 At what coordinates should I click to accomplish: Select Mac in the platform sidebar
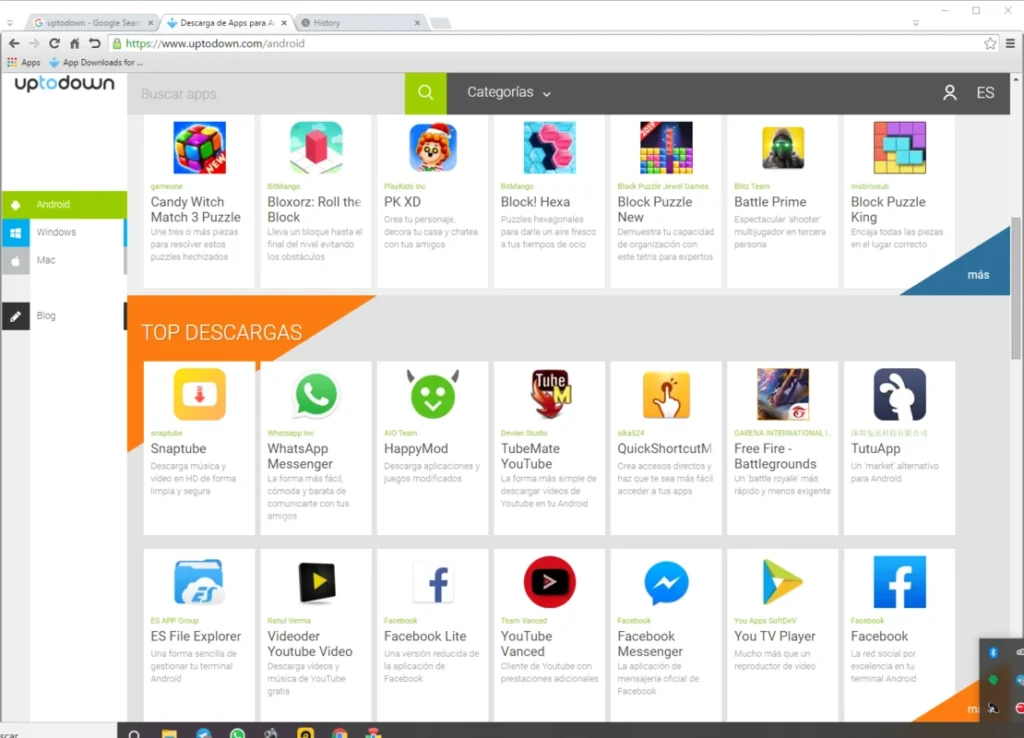pyautogui.click(x=46, y=260)
